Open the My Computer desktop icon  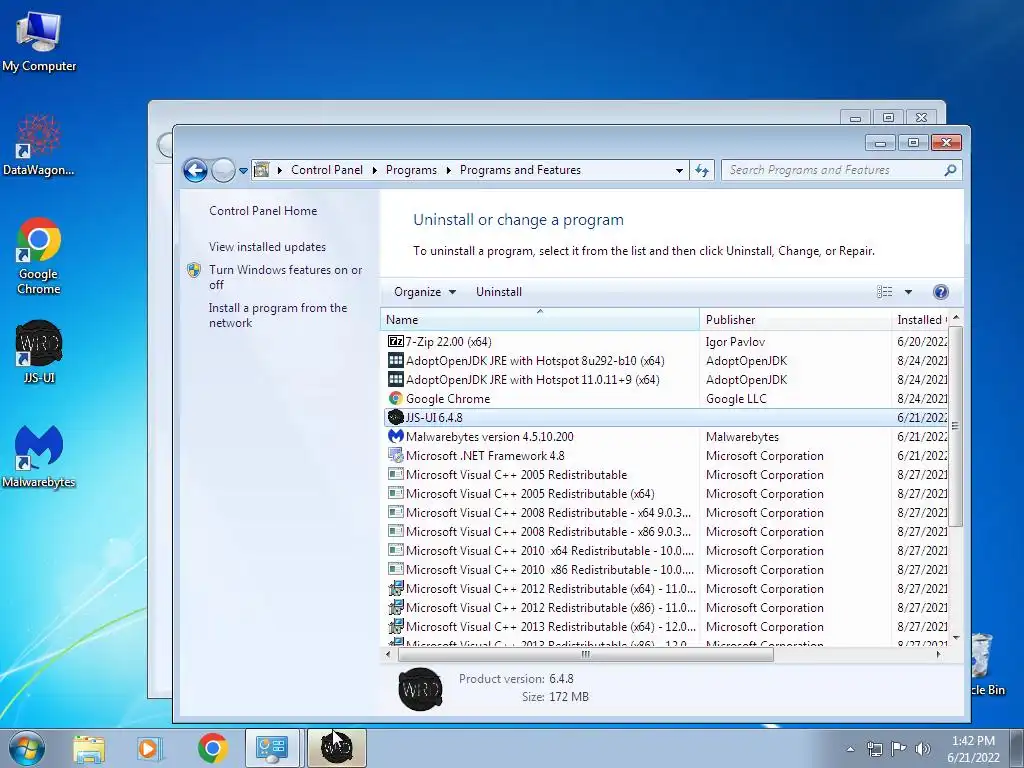[39, 42]
